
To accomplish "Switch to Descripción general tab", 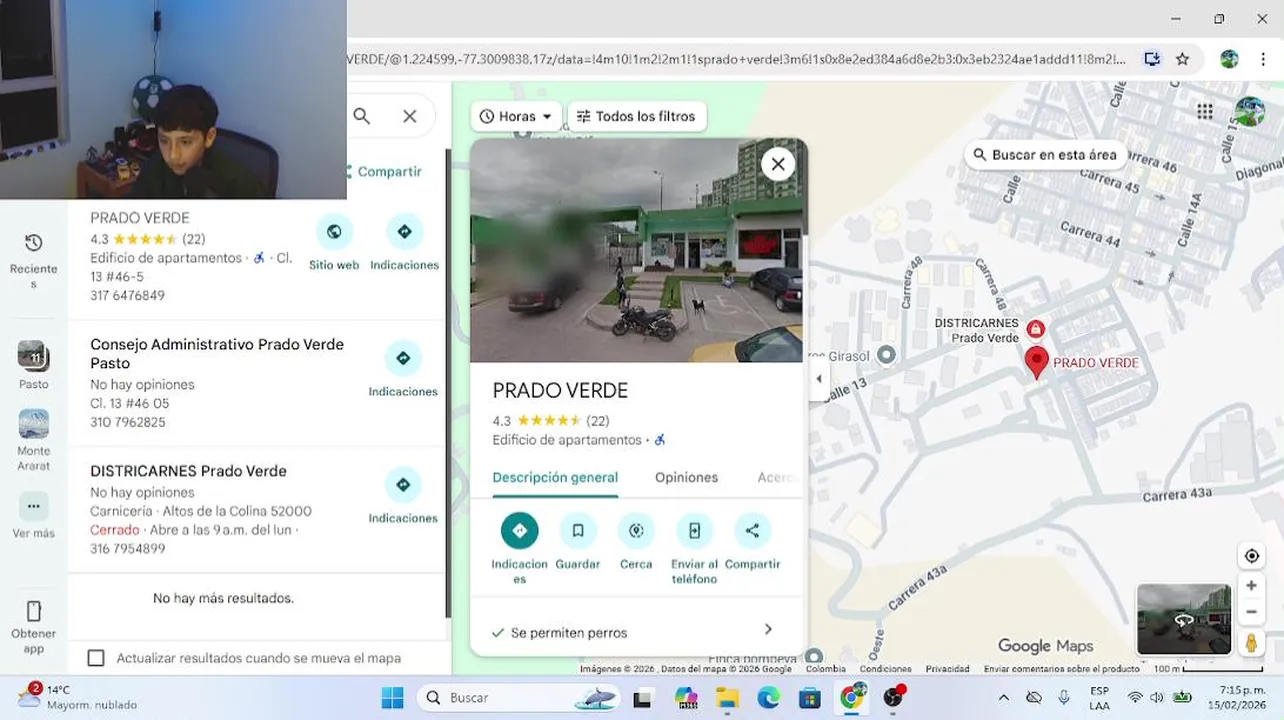I will 555,477.
